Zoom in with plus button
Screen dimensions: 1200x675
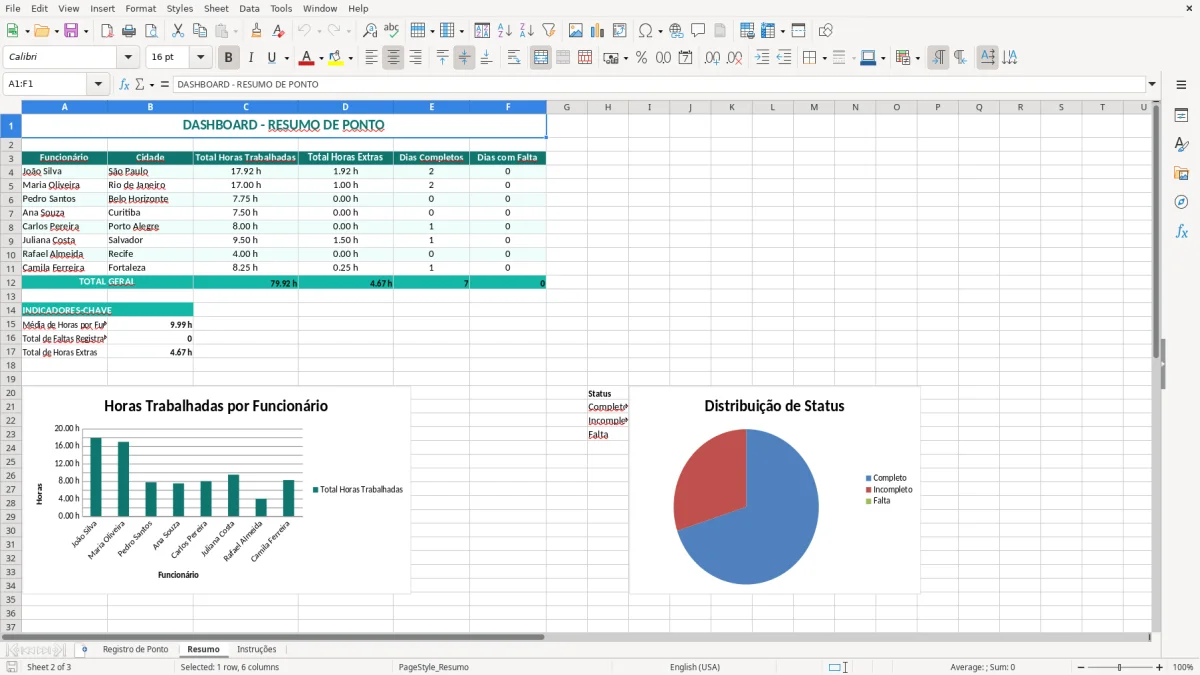pos(1160,667)
